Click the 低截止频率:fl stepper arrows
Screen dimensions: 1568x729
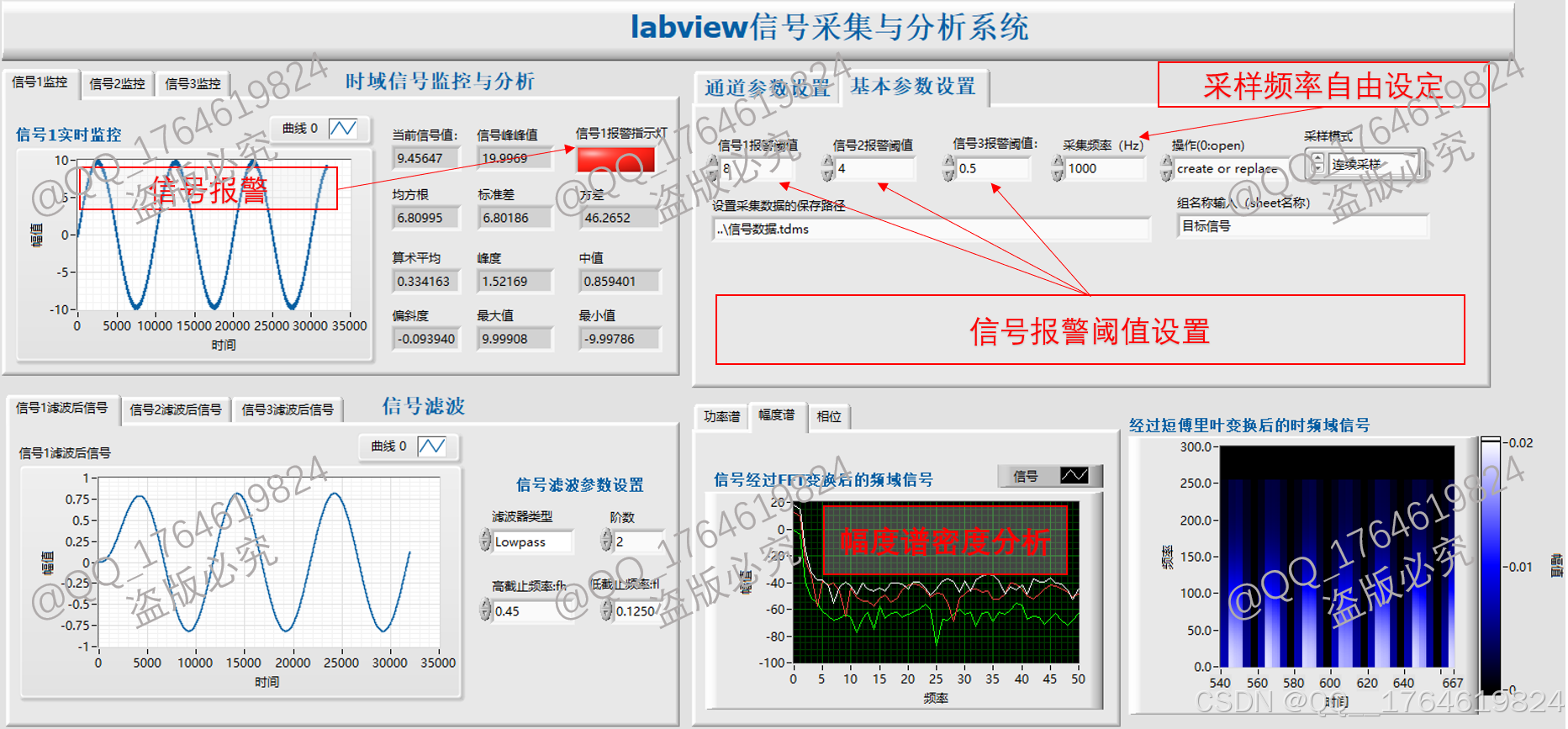[606, 610]
